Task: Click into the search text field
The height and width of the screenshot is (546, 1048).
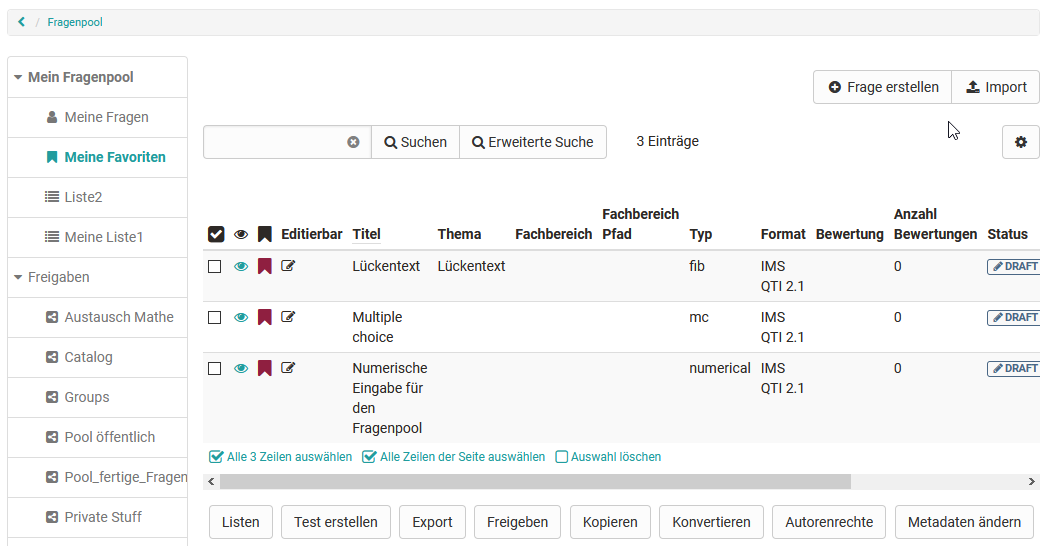Action: click(x=275, y=142)
